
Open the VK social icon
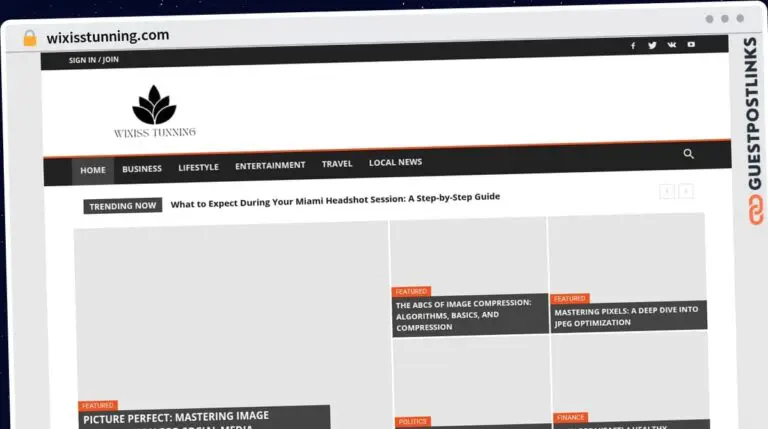click(672, 45)
